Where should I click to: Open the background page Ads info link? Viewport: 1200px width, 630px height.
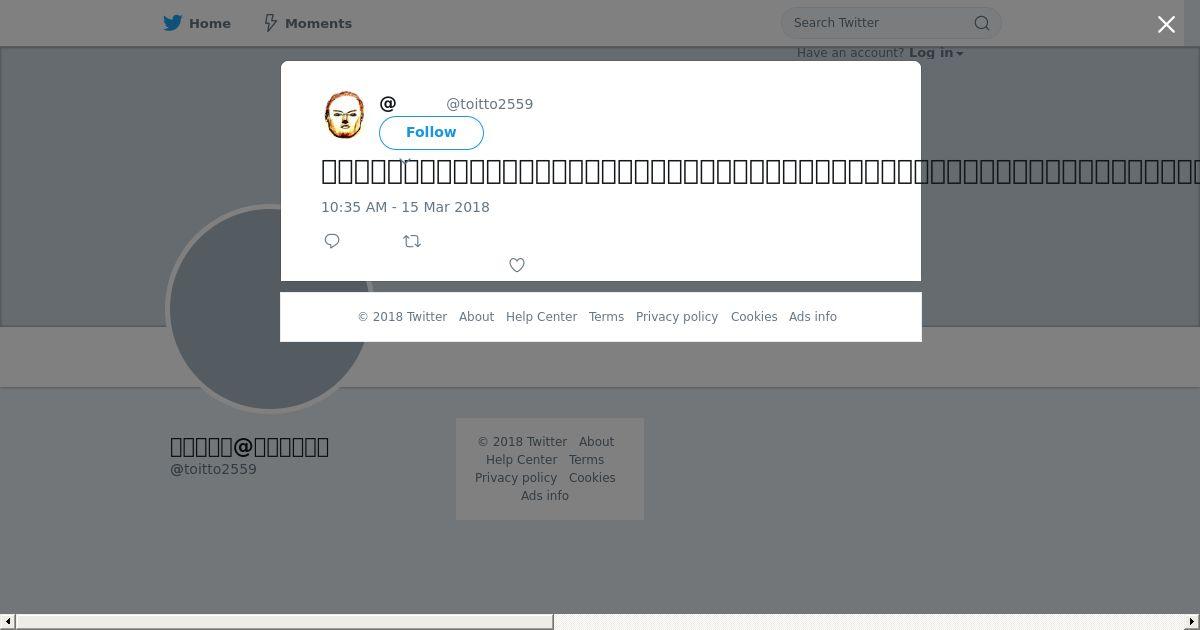click(545, 496)
